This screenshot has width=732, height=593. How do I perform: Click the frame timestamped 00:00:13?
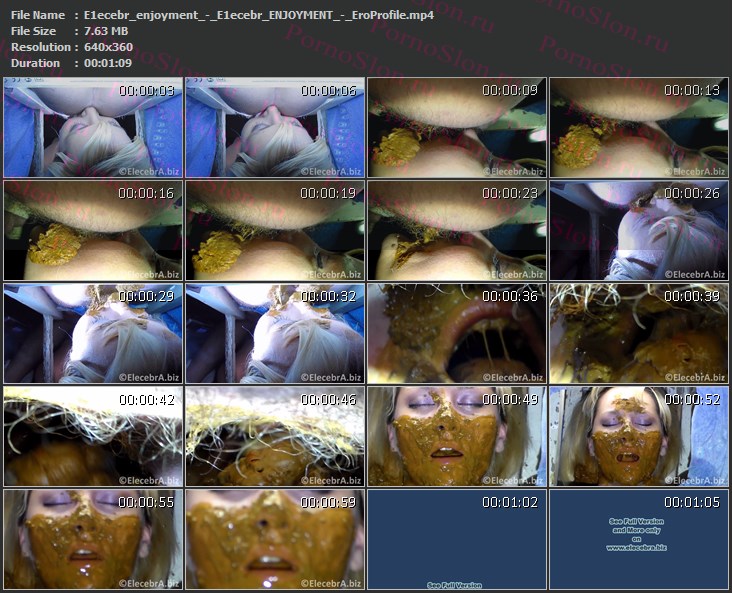tap(639, 128)
